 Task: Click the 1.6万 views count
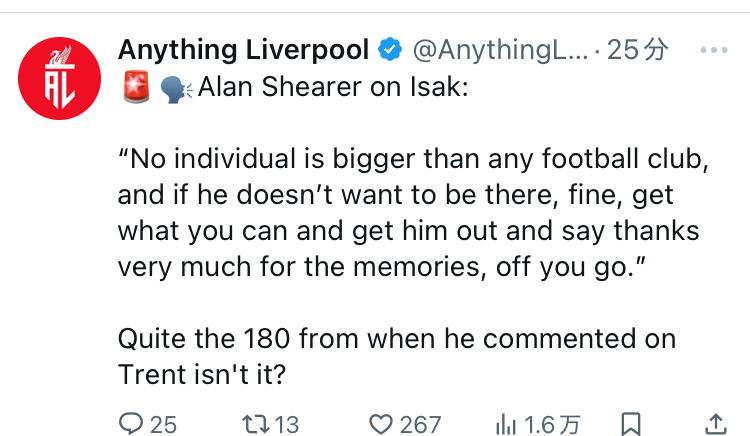click(552, 425)
